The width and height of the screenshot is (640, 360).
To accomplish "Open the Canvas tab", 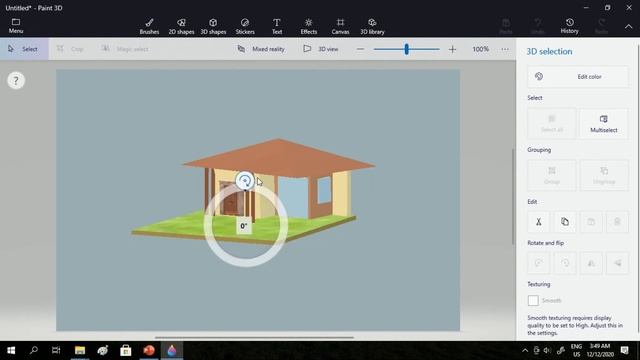I will [340, 26].
